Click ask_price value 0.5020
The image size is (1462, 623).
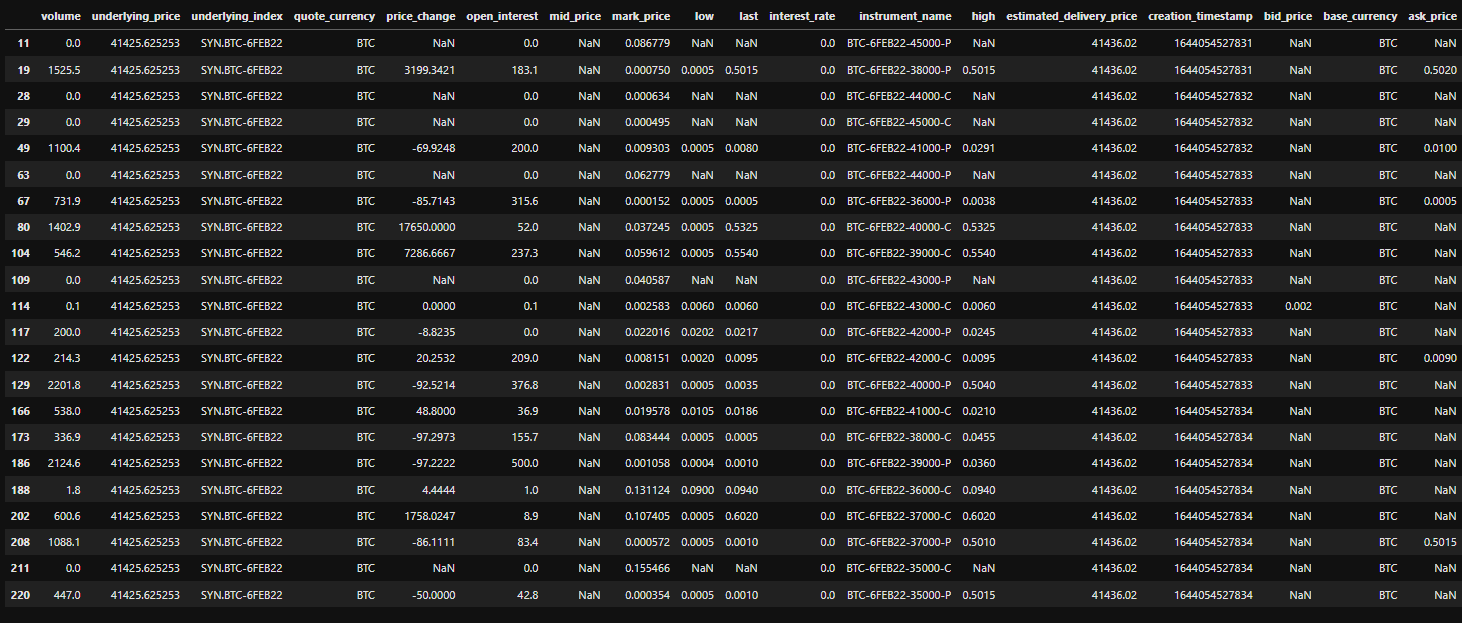click(1440, 70)
